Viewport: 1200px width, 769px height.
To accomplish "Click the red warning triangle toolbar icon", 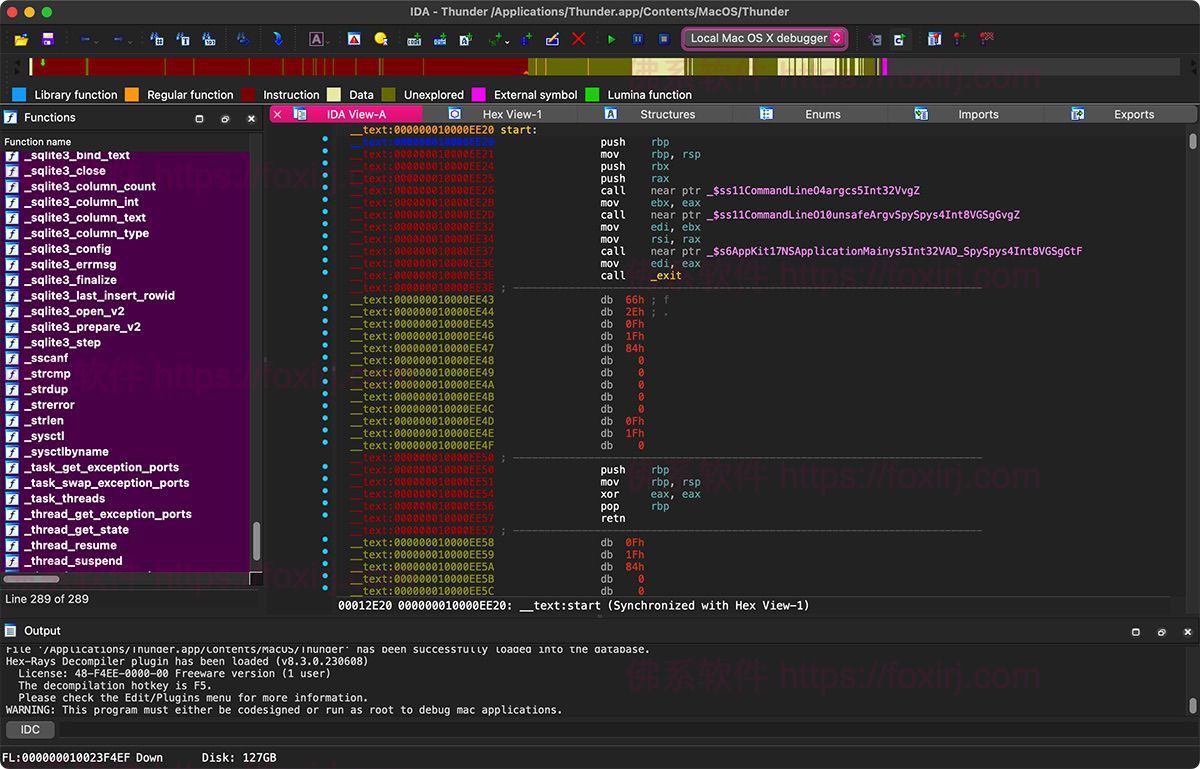I will pyautogui.click(x=354, y=39).
